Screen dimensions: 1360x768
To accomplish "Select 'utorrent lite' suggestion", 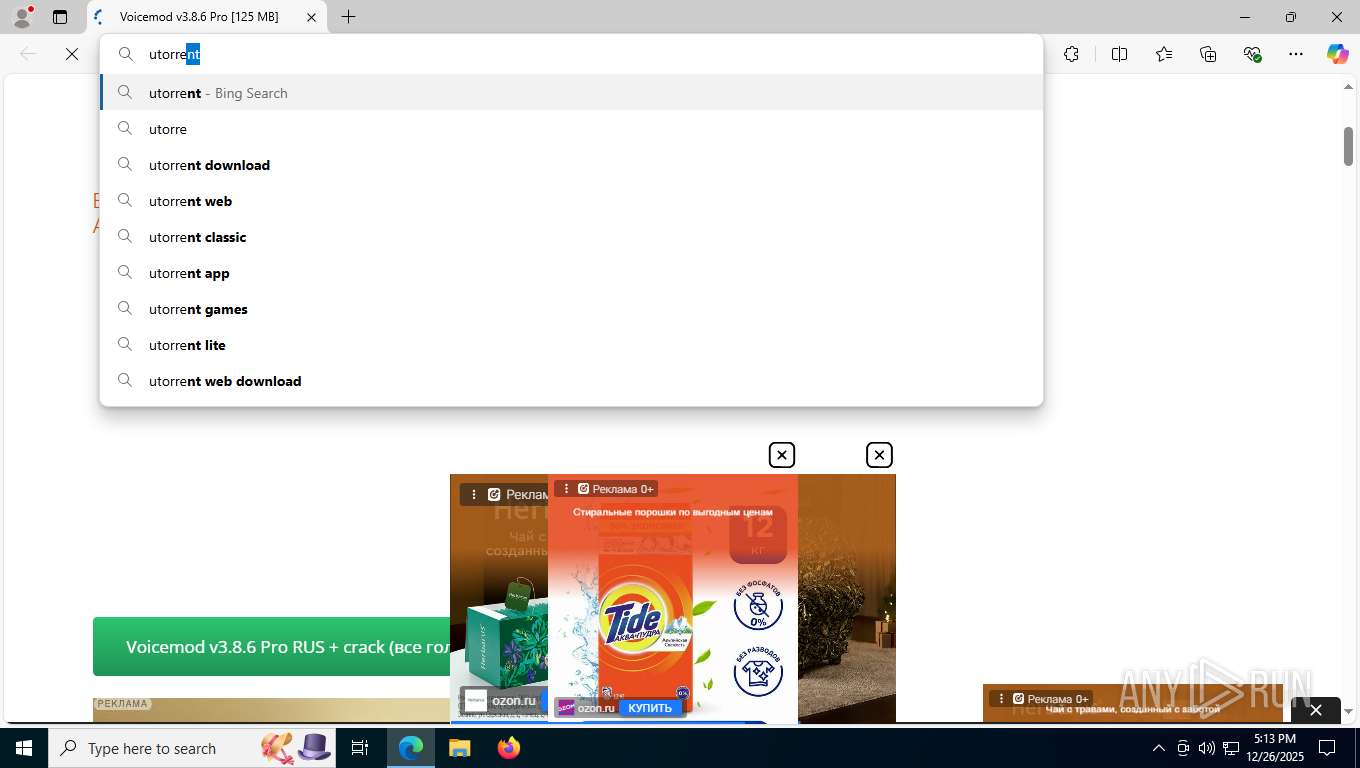I will (571, 345).
